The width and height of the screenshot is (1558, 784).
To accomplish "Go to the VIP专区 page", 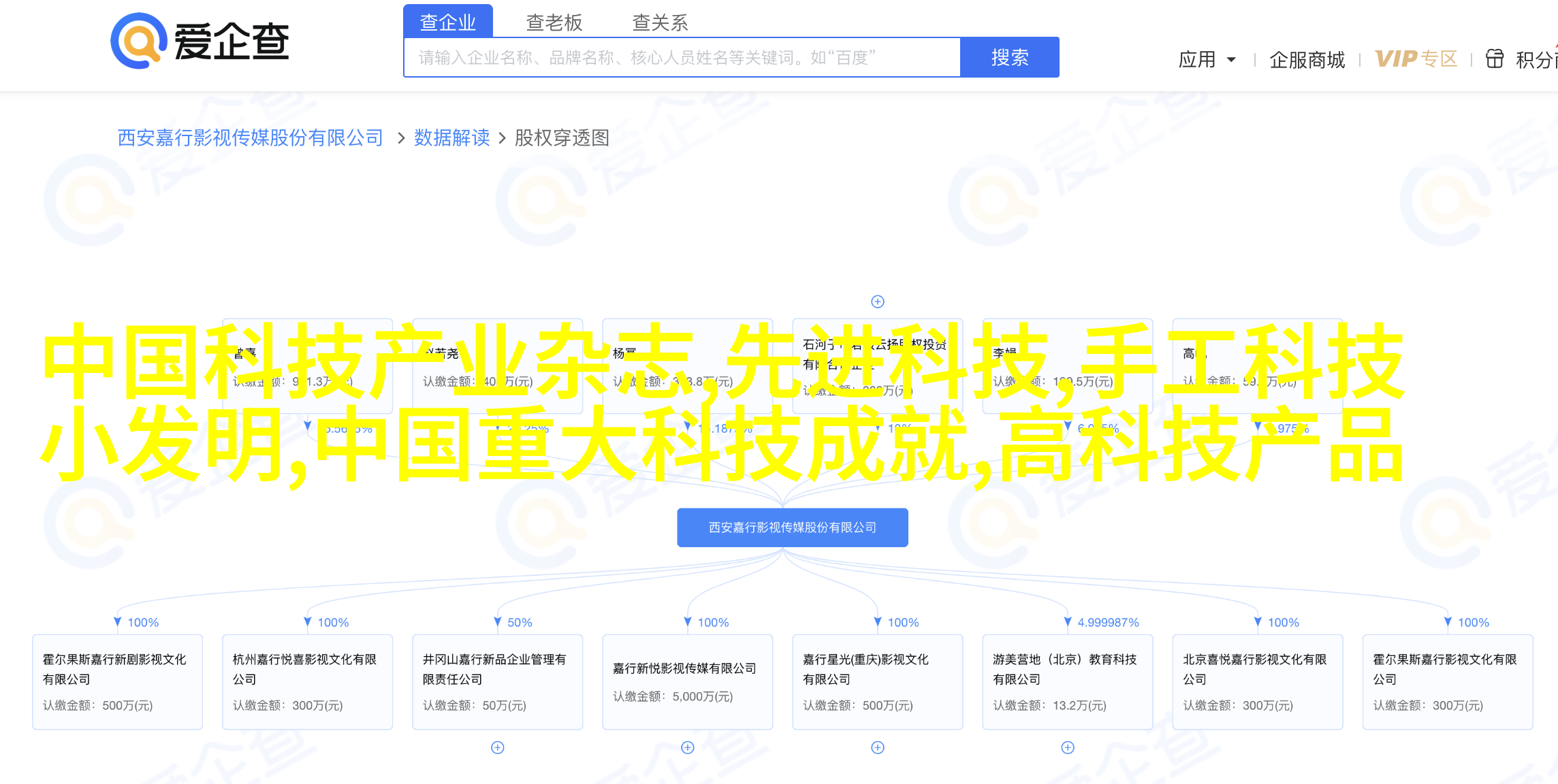I will pyautogui.click(x=1416, y=59).
